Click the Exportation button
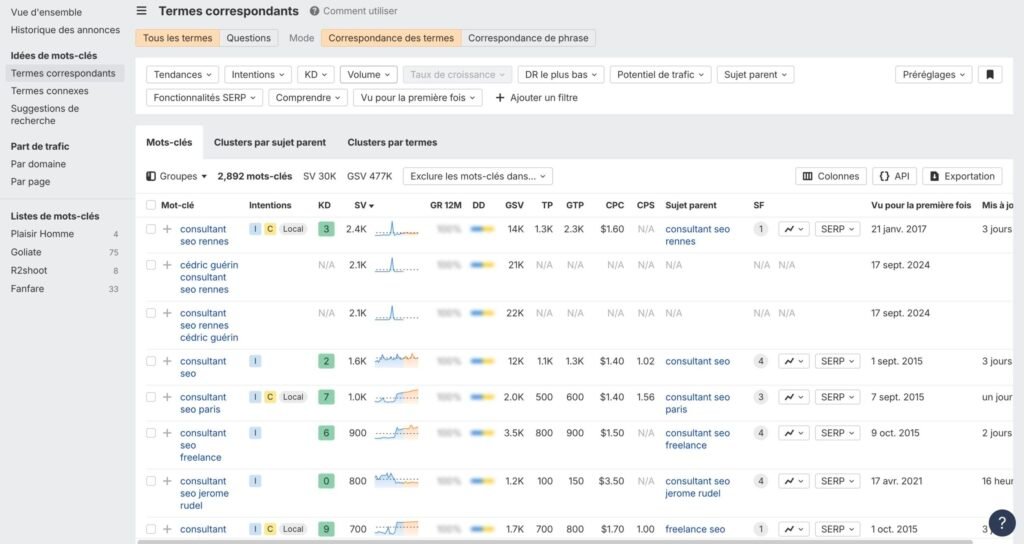Screen dimensions: 1024x544 click(962, 176)
